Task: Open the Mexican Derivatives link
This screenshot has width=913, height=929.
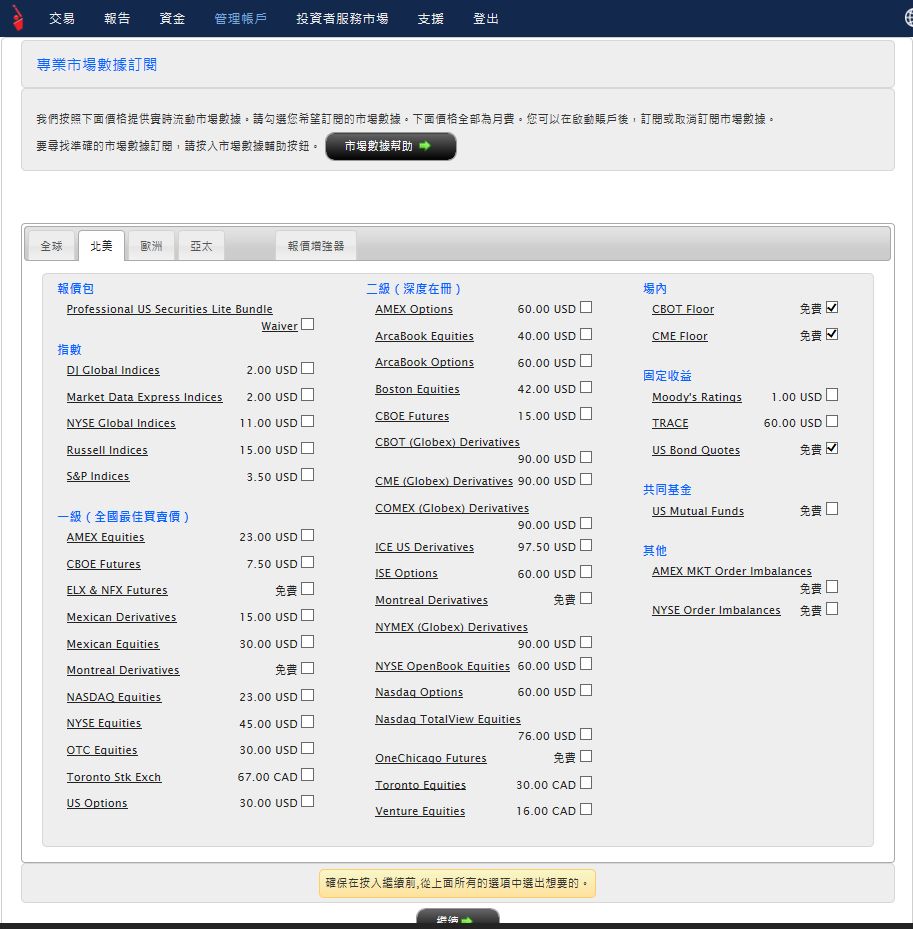Action: [x=121, y=617]
